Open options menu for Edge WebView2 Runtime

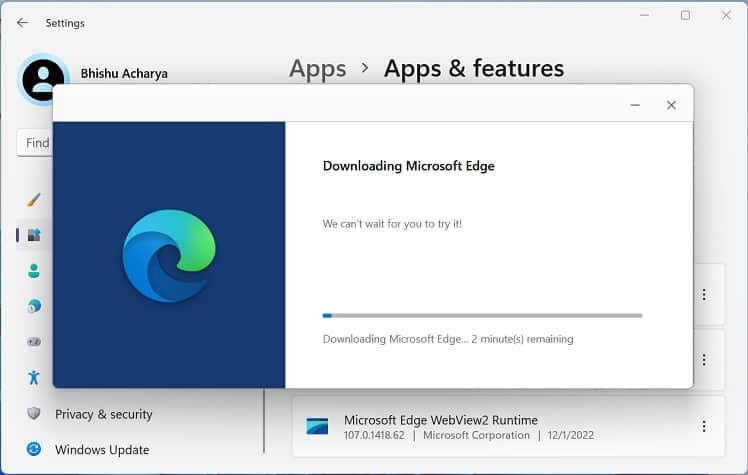(704, 426)
